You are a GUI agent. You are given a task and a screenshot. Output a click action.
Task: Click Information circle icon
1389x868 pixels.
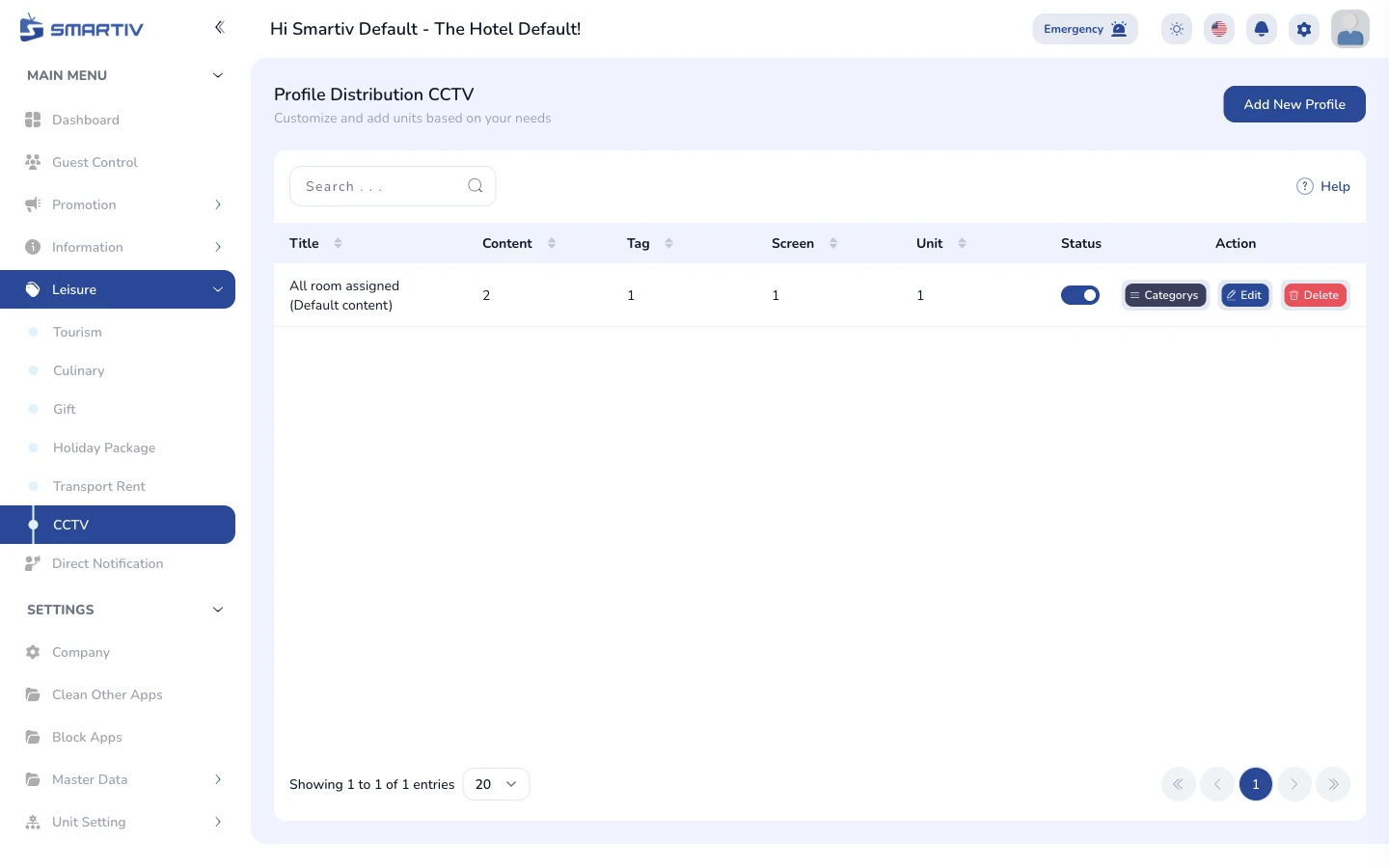pyautogui.click(x=33, y=247)
